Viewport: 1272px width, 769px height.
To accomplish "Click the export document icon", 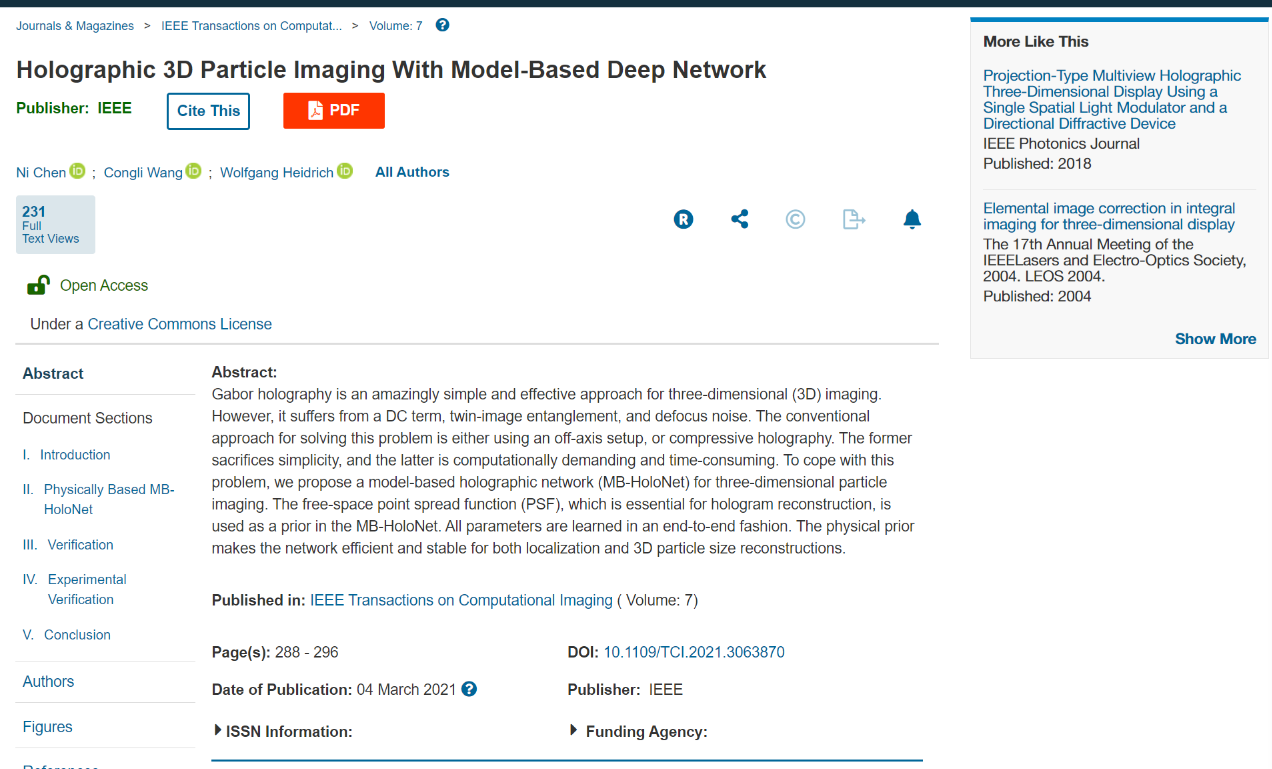I will (x=853, y=219).
